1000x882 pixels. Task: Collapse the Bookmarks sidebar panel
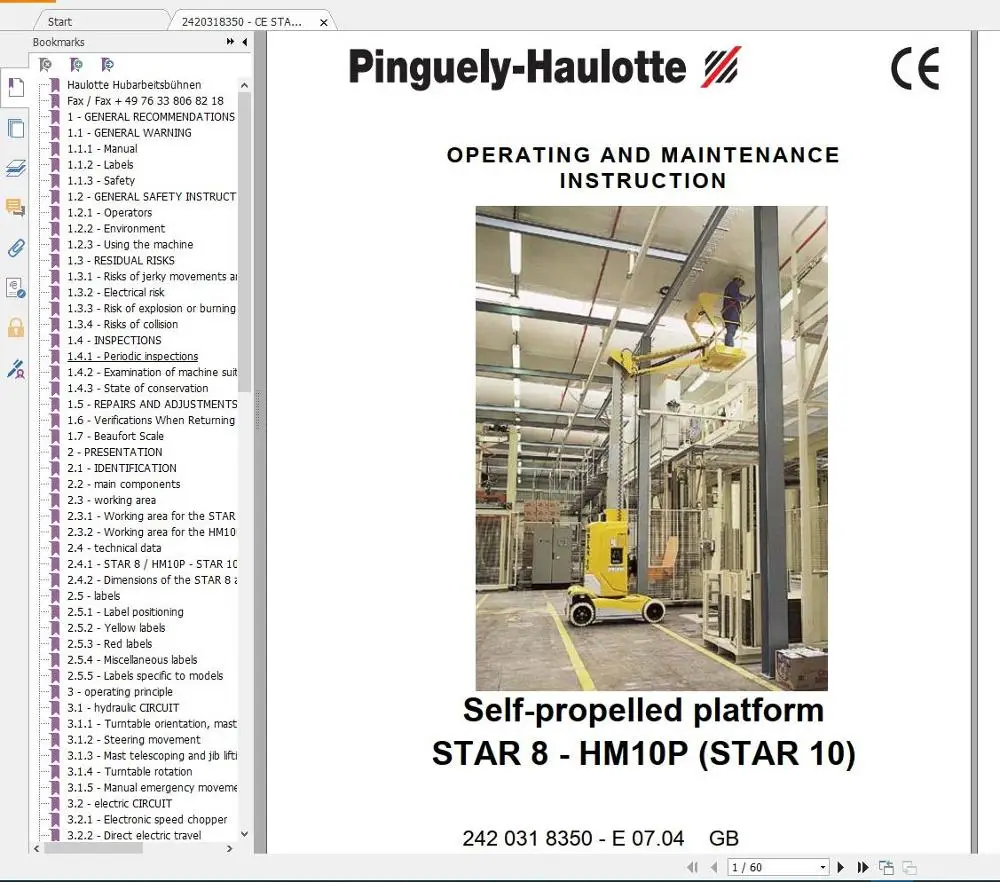[245, 42]
